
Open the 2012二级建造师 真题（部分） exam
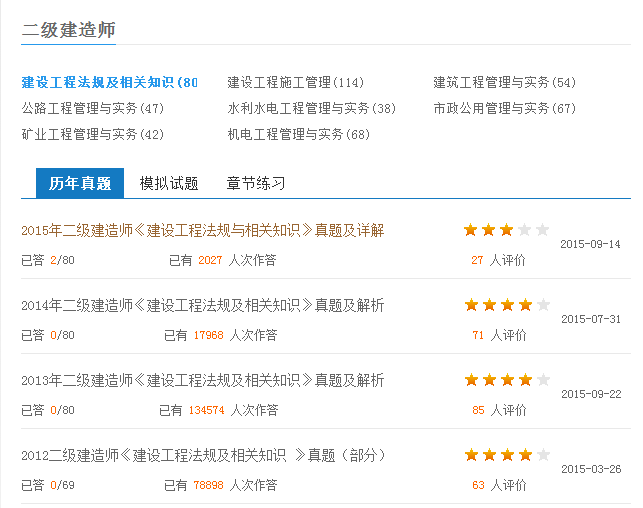pyautogui.click(x=203, y=456)
